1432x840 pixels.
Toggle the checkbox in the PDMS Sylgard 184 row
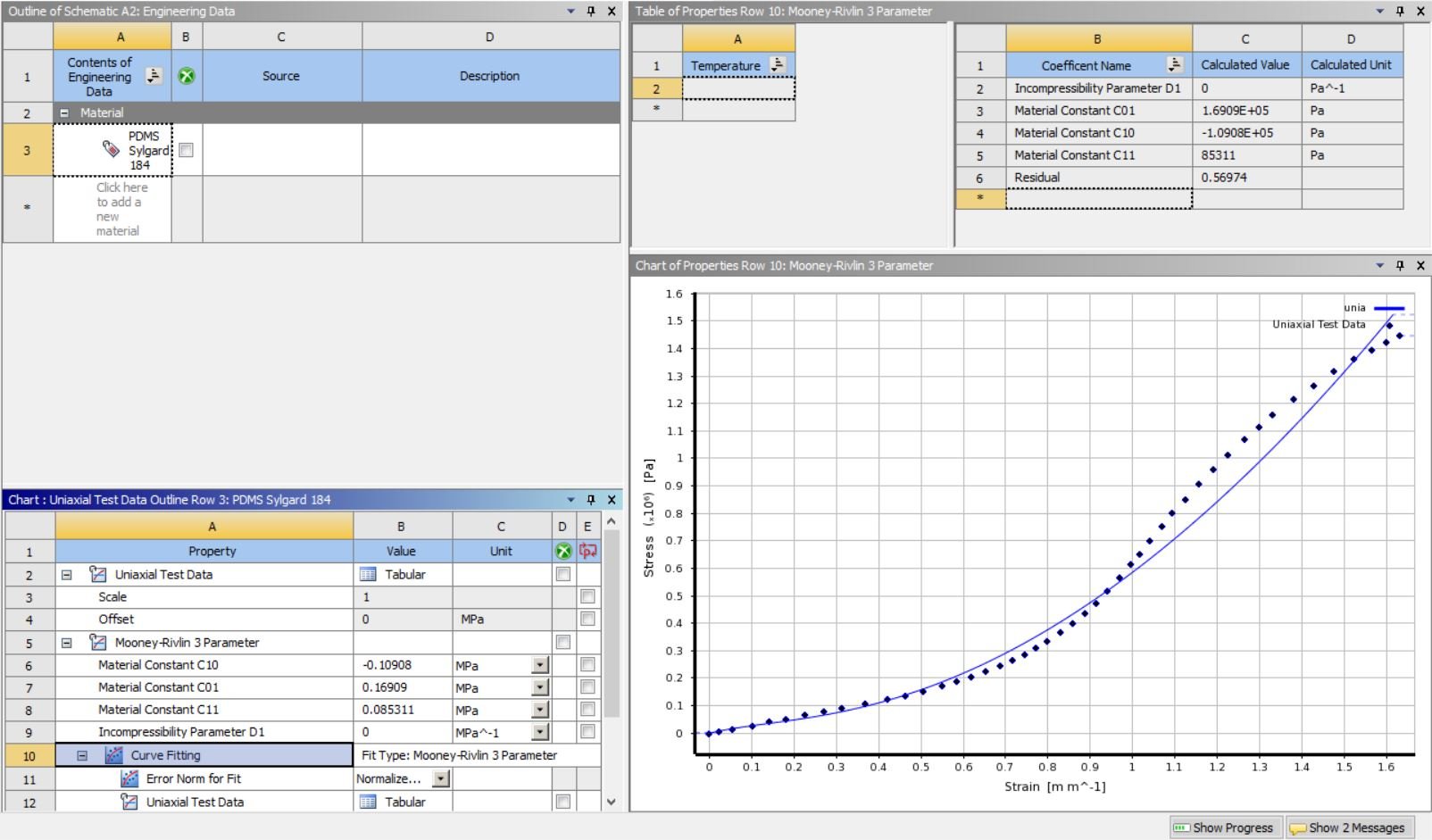(x=186, y=150)
